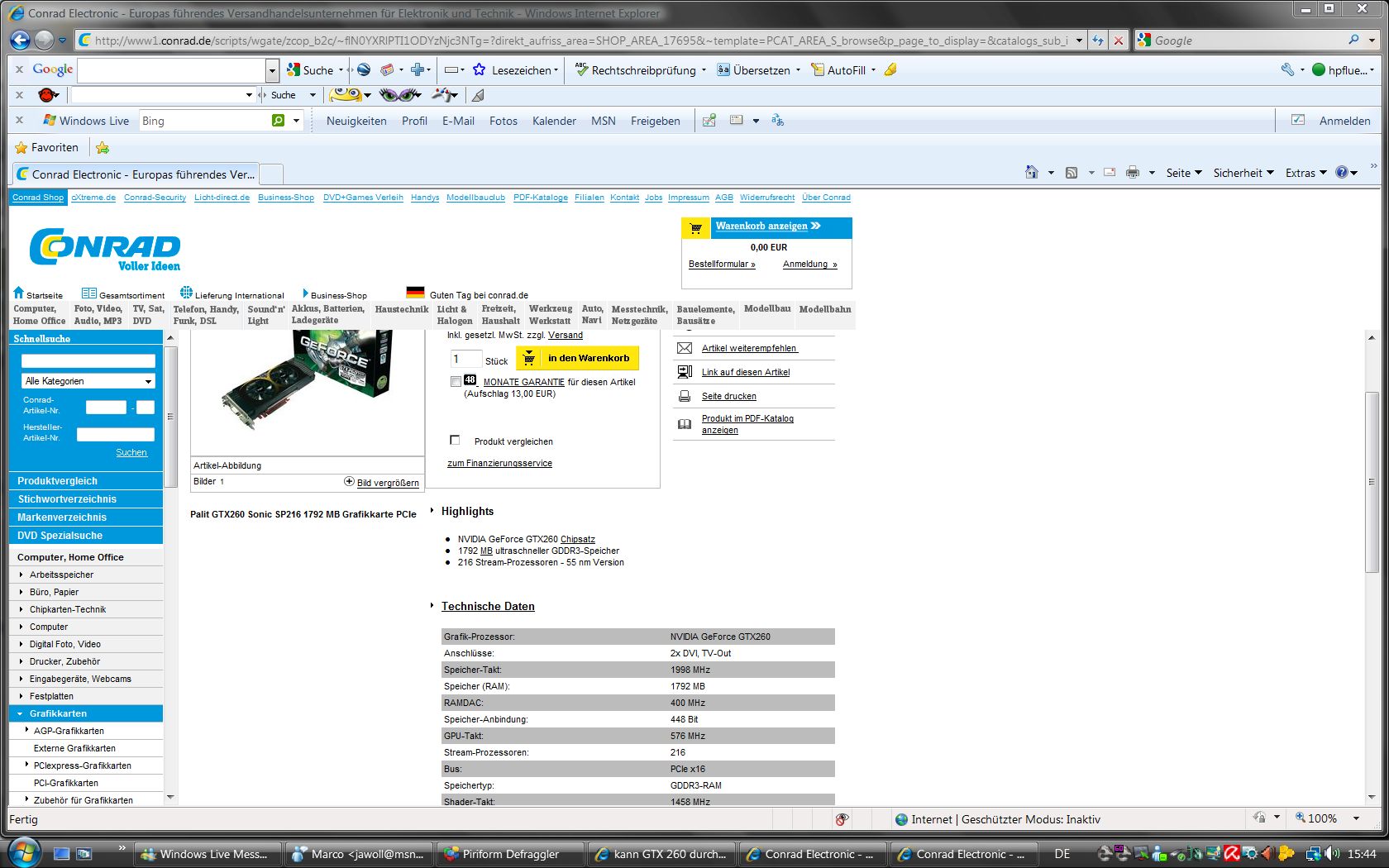Click the Lieferung International globe icon

[x=186, y=293]
